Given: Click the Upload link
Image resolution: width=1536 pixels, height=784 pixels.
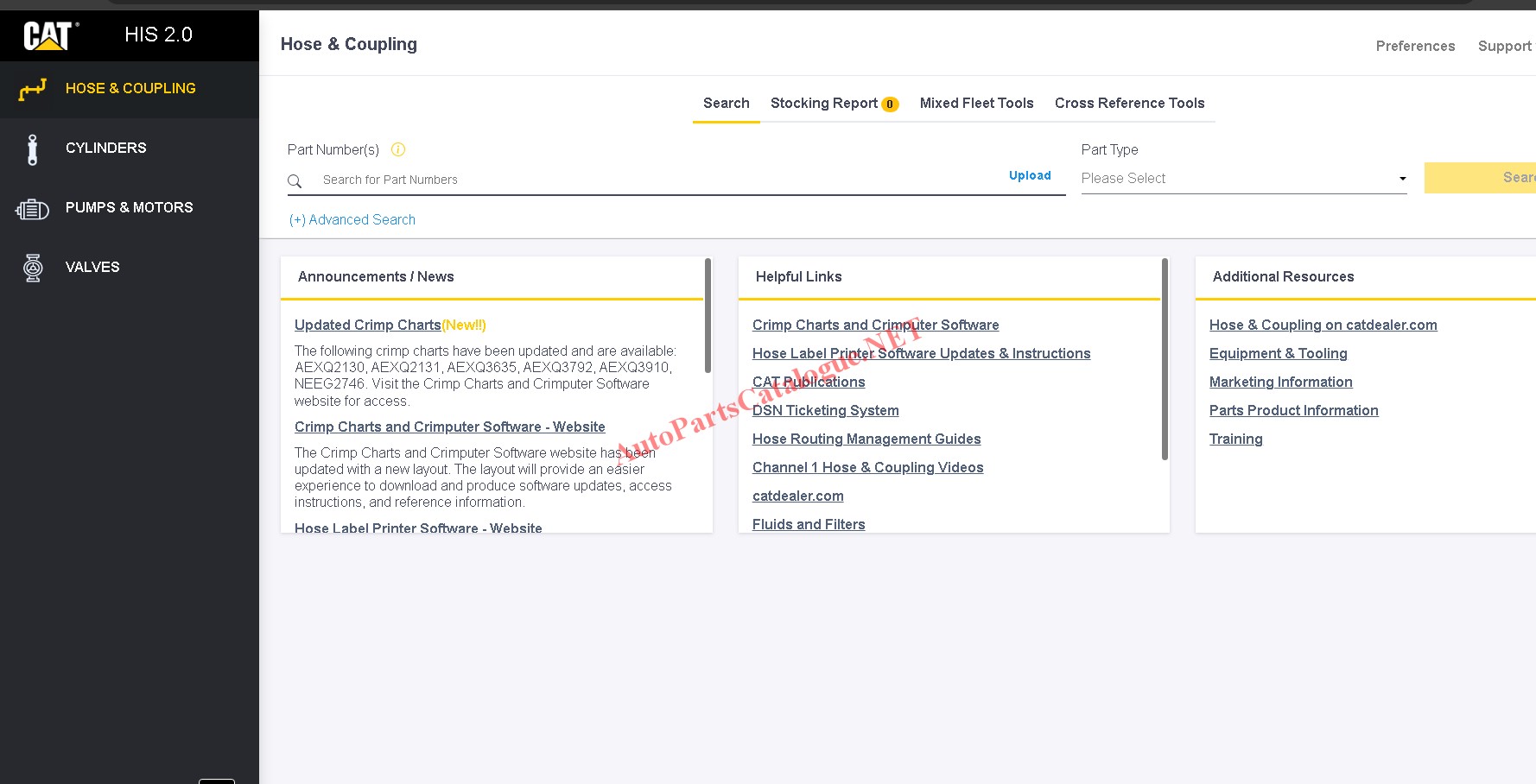Looking at the screenshot, I should [x=1030, y=175].
